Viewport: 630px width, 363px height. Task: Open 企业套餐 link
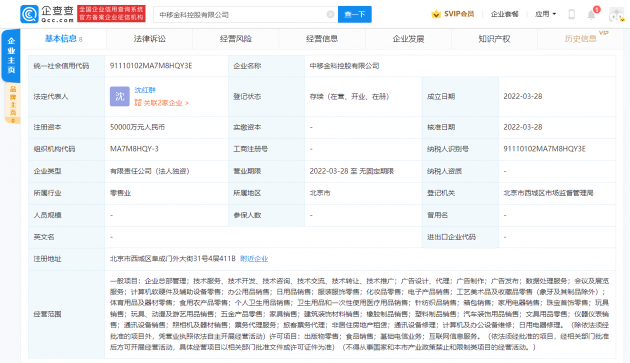tap(504, 14)
